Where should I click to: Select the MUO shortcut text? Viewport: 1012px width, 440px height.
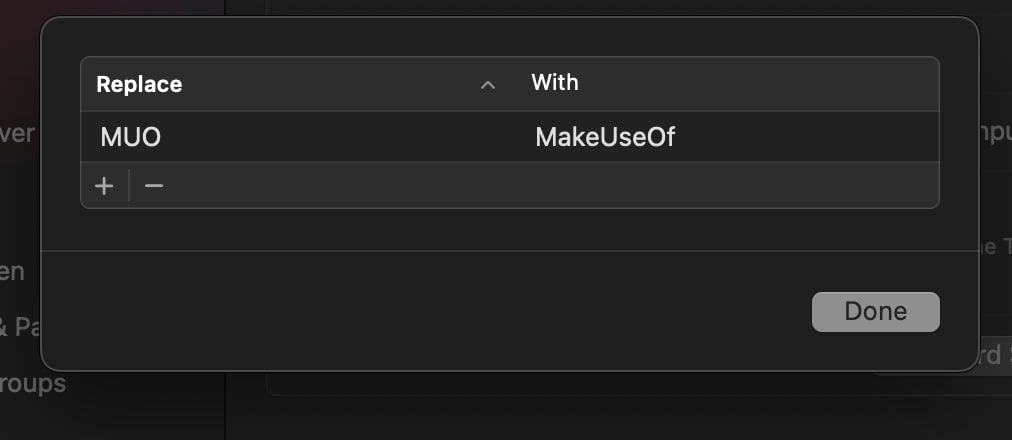click(131, 137)
